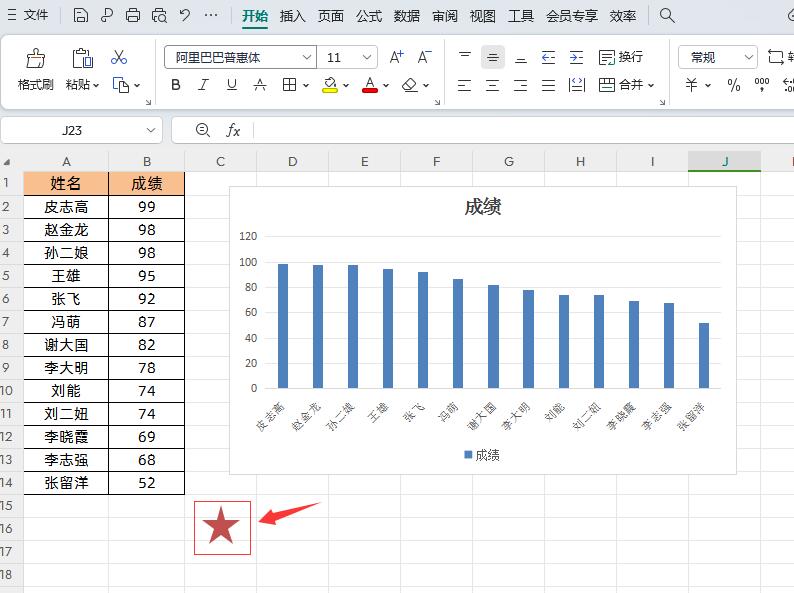
Task: Toggle Bold formatting
Action: 176,85
